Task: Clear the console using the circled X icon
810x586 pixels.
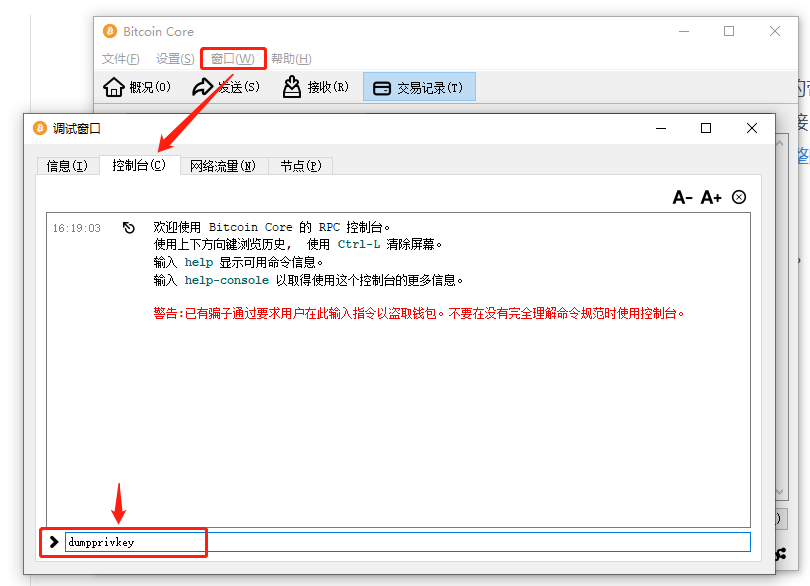Action: 739,197
